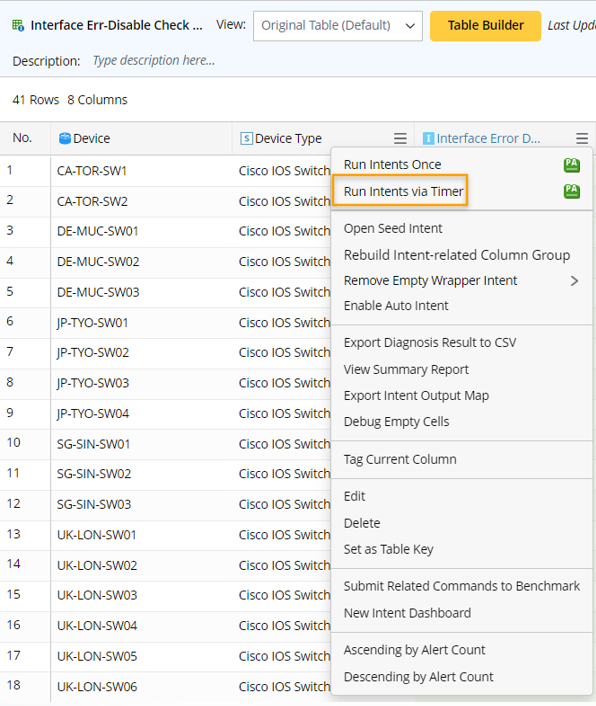Open the Device Type column hamburger menu
Image resolution: width=596 pixels, height=706 pixels.
[400, 138]
